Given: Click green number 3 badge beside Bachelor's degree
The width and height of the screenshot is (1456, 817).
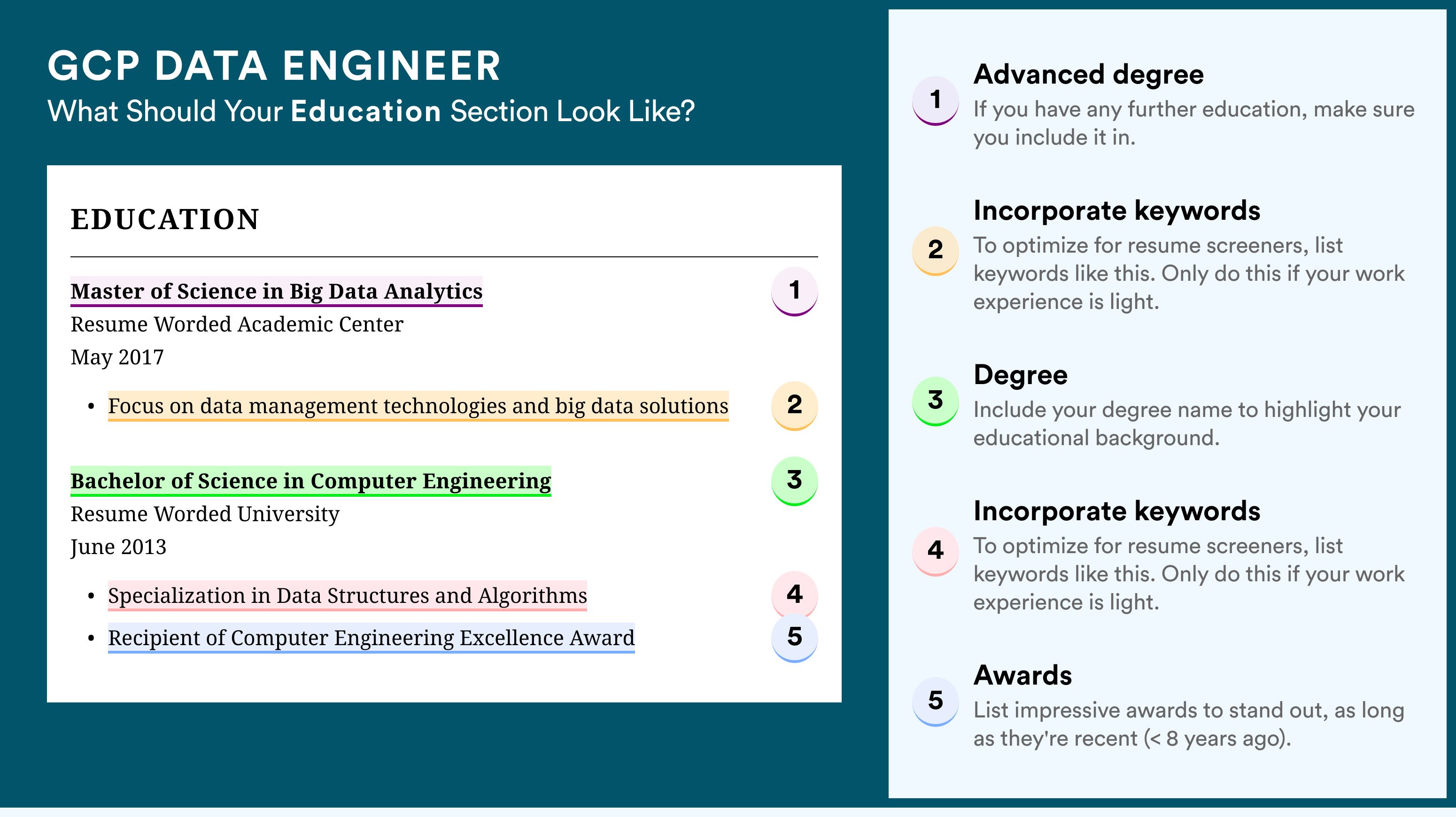Looking at the screenshot, I should 794,481.
